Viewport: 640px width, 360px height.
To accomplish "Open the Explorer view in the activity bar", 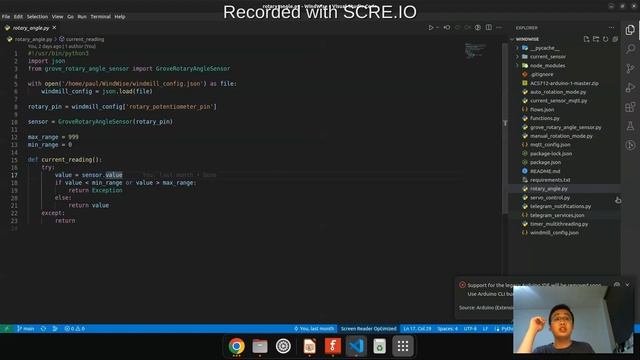I will [x=630, y=30].
